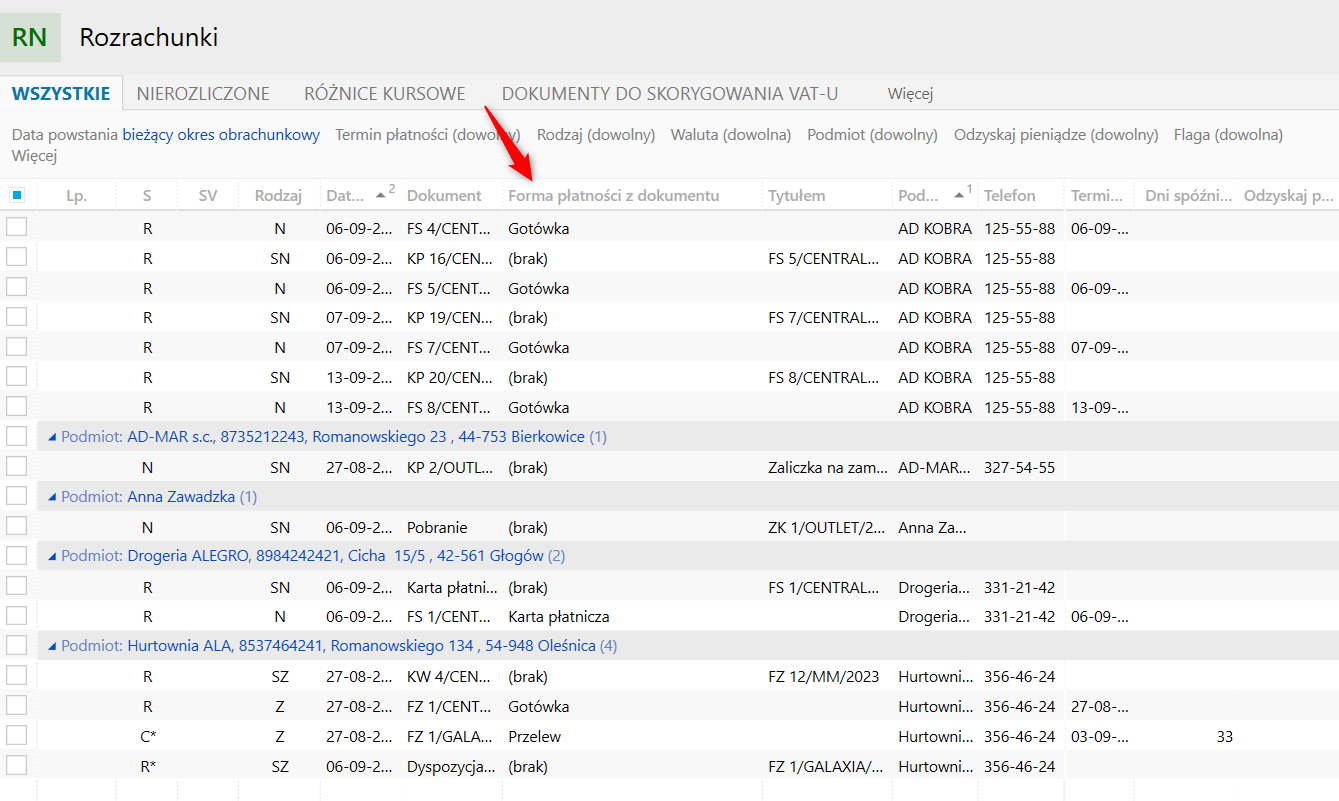The width and height of the screenshot is (1339, 801).
Task: Open the NIEROZLICZONE tab
Action: [x=203, y=94]
